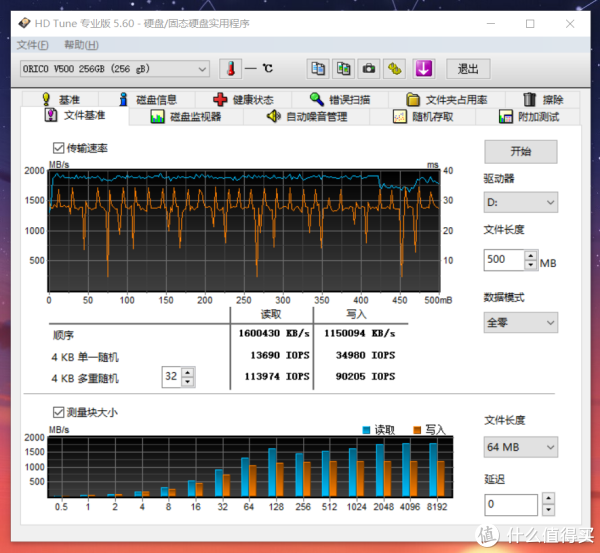
Task: Click the sequential write value 1150094 KB/s
Action: pyautogui.click(x=360, y=333)
